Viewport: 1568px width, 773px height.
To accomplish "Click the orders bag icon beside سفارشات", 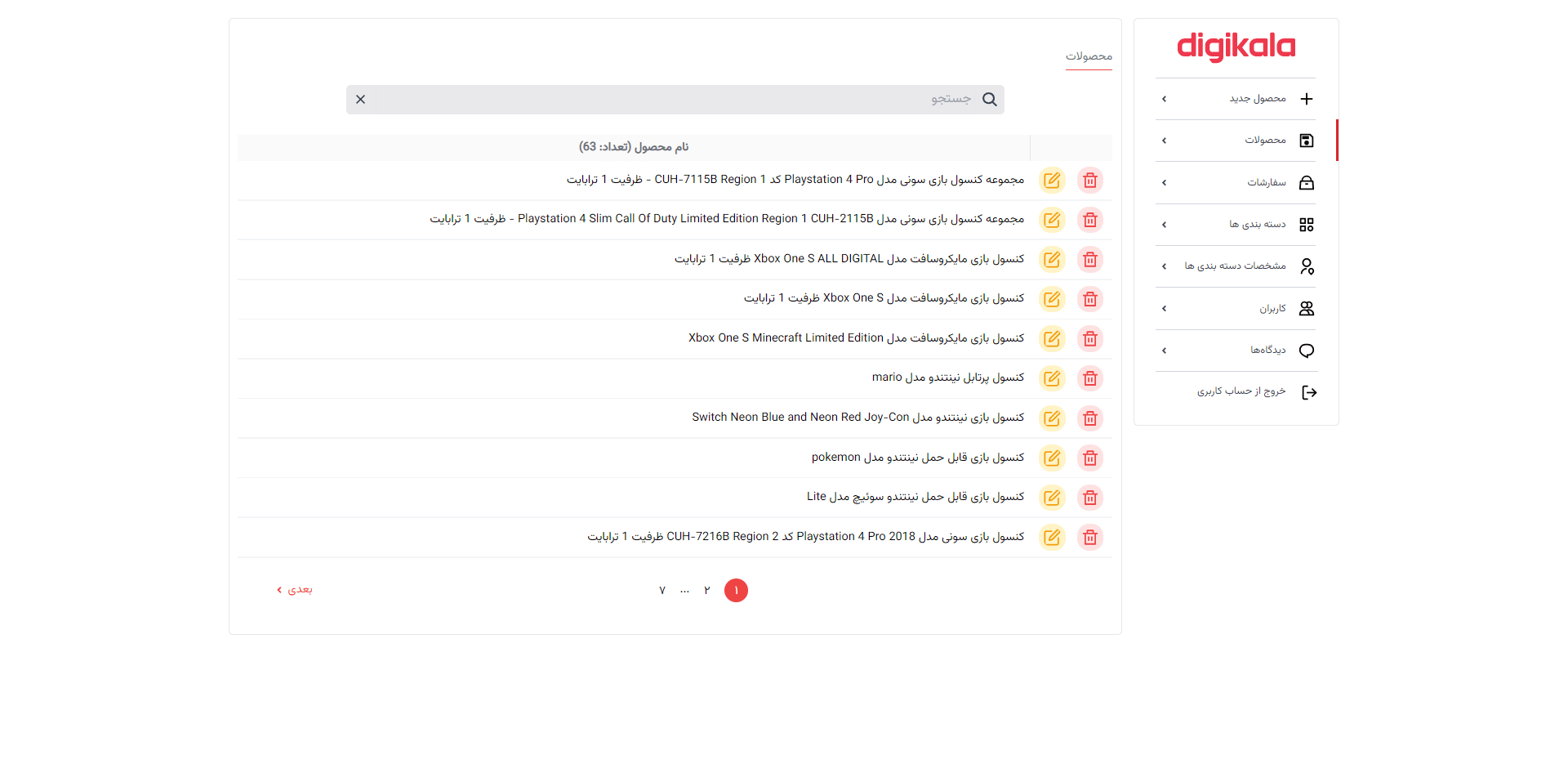I will pyautogui.click(x=1307, y=183).
